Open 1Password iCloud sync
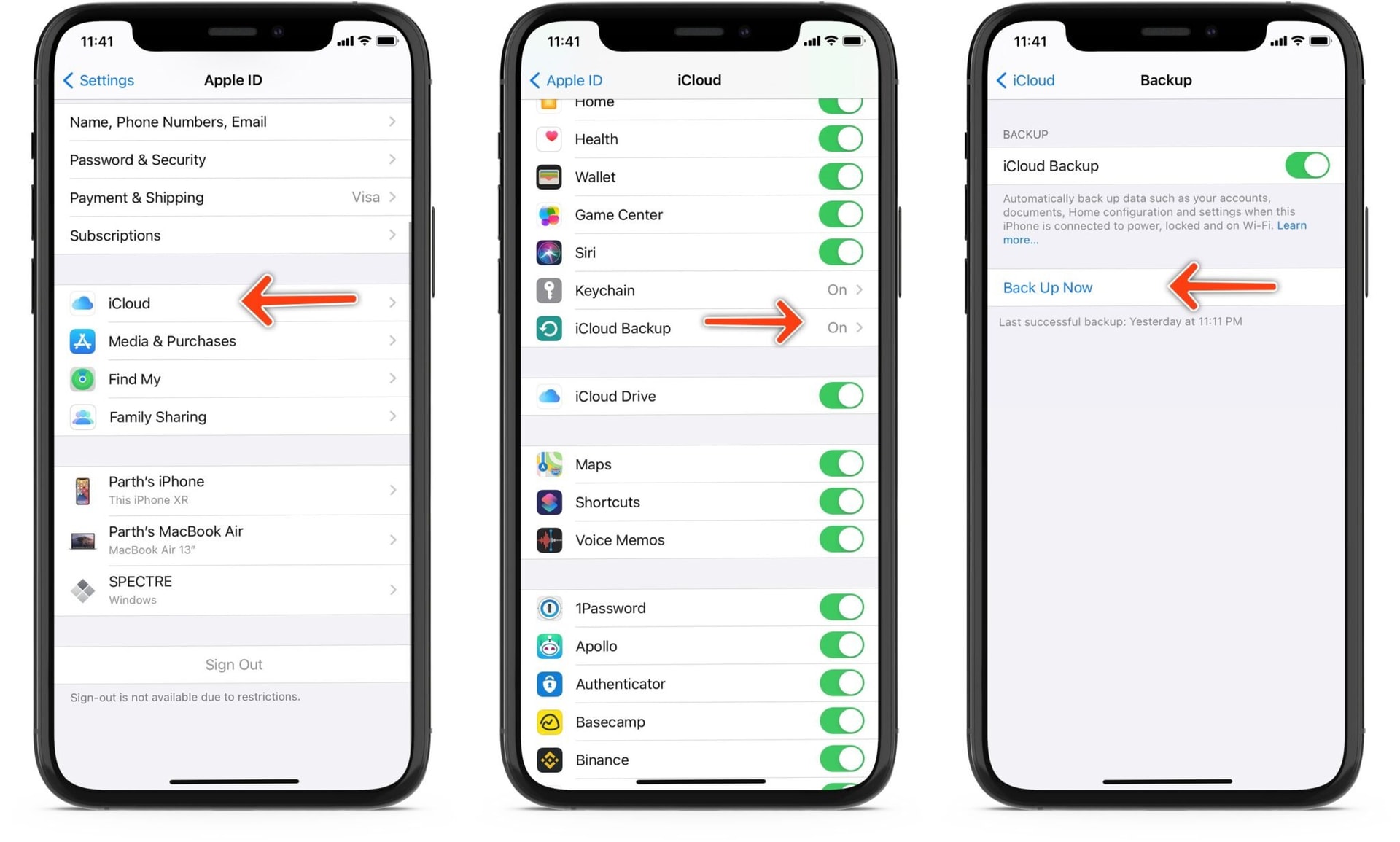The image size is (1400, 842). [x=843, y=607]
